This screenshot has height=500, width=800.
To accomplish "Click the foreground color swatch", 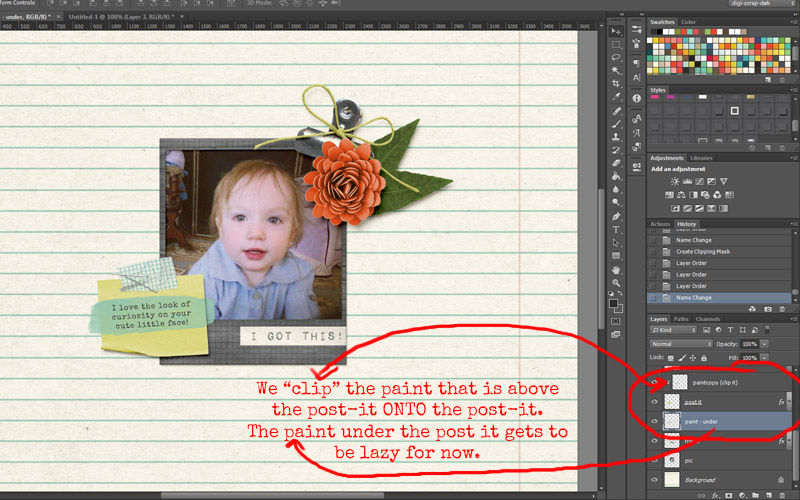I will pyautogui.click(x=614, y=304).
